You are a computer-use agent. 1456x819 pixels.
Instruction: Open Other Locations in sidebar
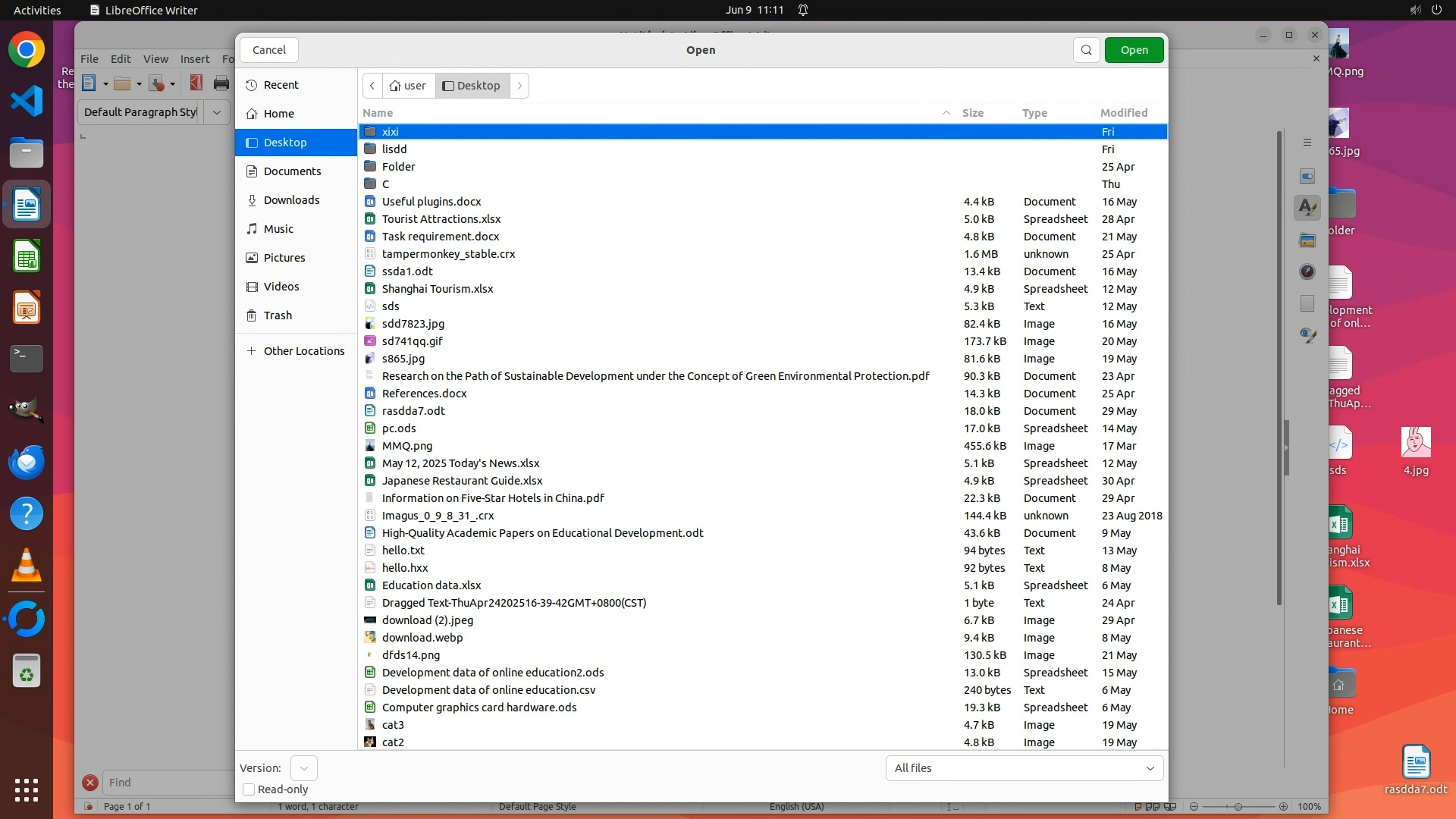click(x=303, y=351)
